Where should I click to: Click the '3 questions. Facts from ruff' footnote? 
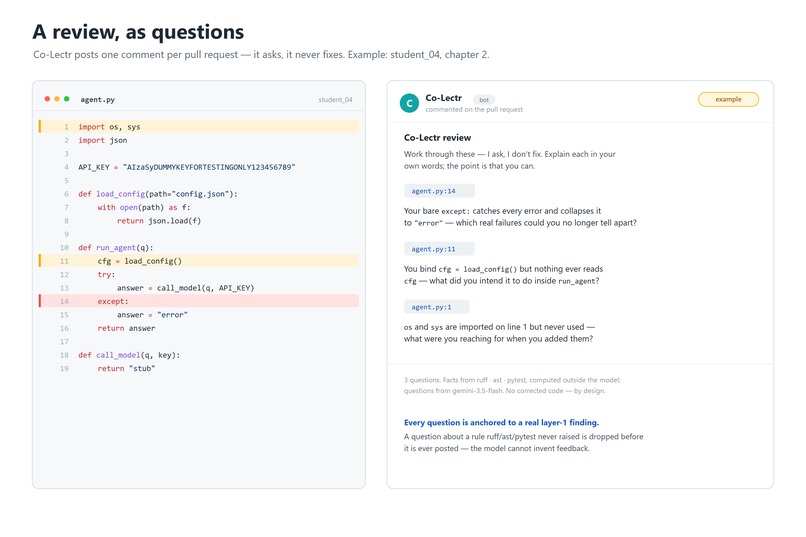coord(512,385)
